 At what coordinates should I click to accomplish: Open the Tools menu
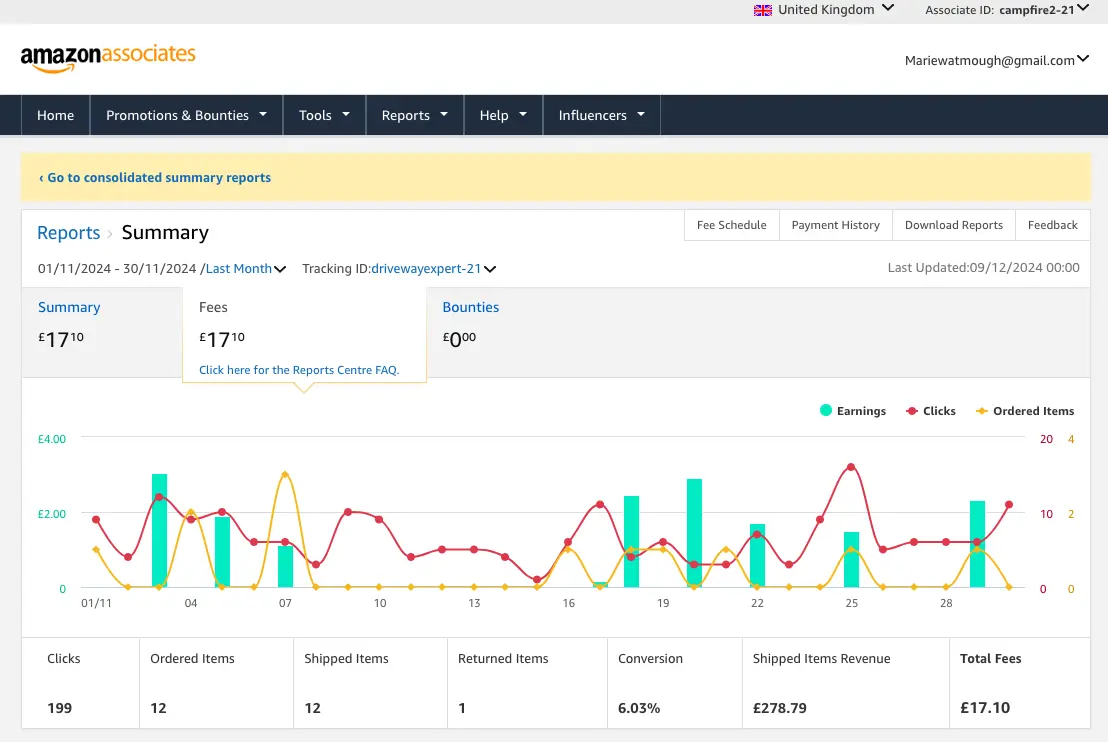tap(324, 115)
